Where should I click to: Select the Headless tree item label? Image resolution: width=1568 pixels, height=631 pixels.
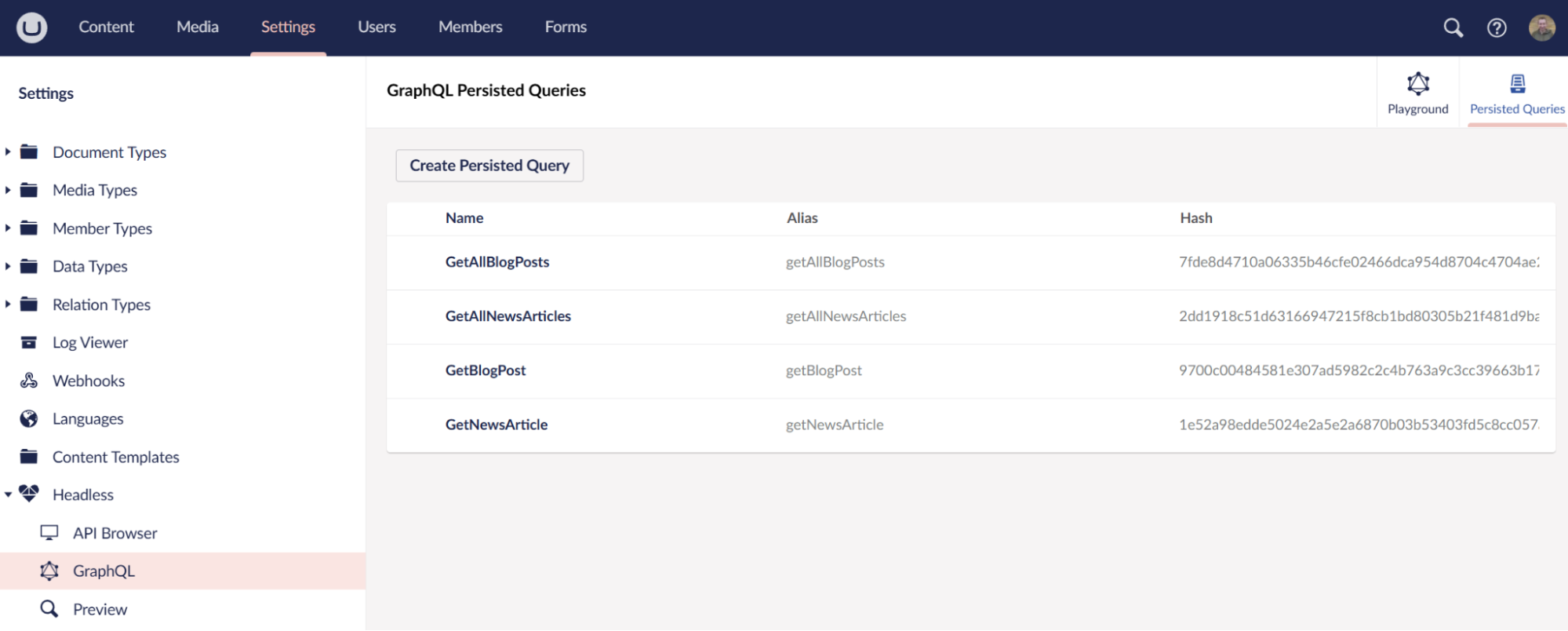tap(83, 494)
